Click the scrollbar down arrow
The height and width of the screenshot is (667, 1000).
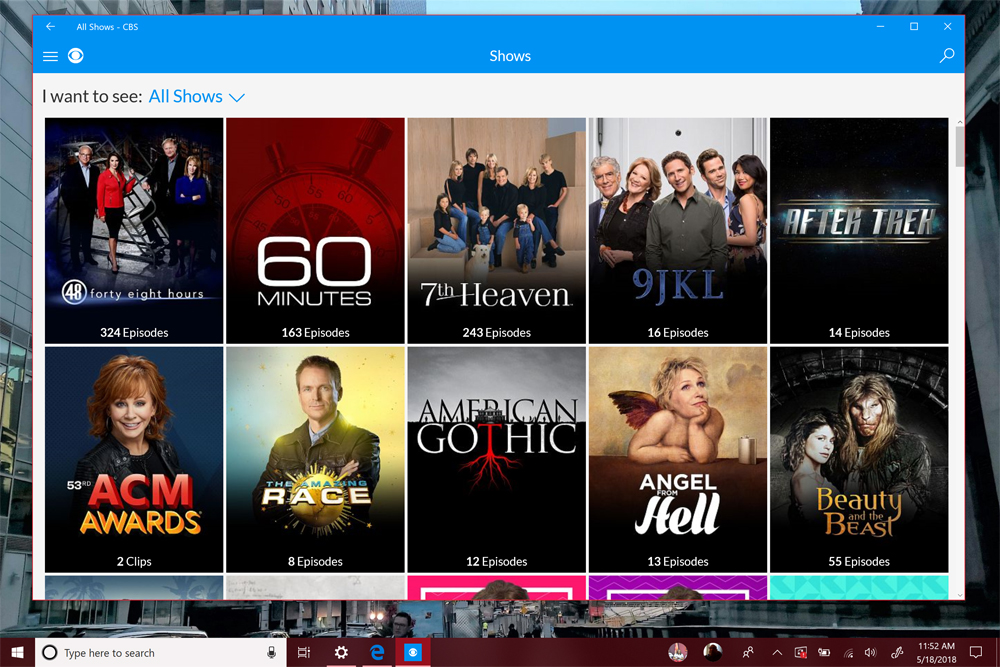[x=959, y=595]
